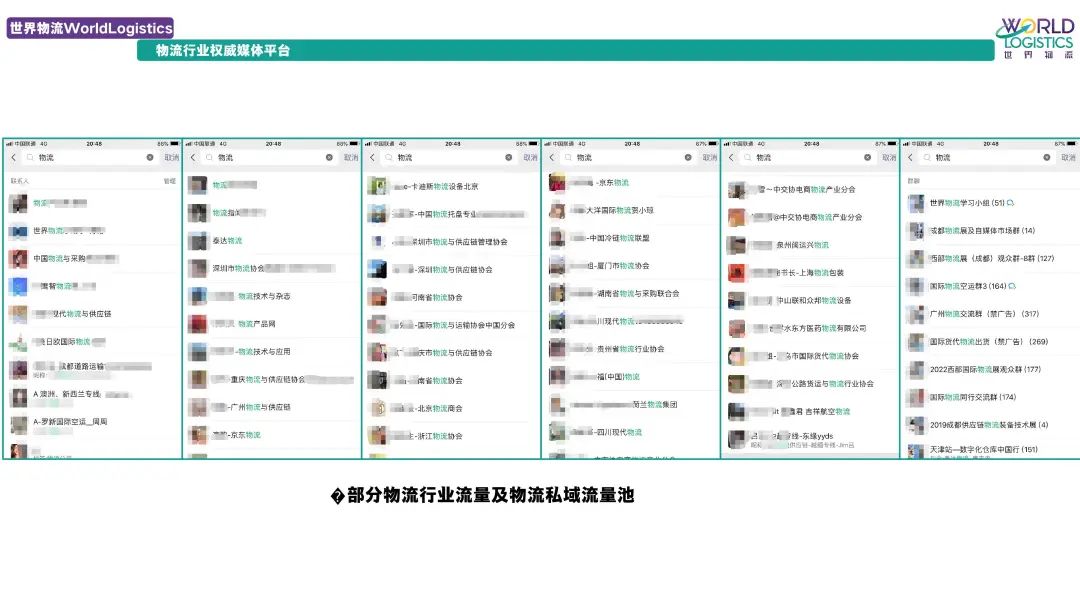Clear search text on screen listing 厦门市物流协会
This screenshot has height=608, width=1080.
point(688,158)
